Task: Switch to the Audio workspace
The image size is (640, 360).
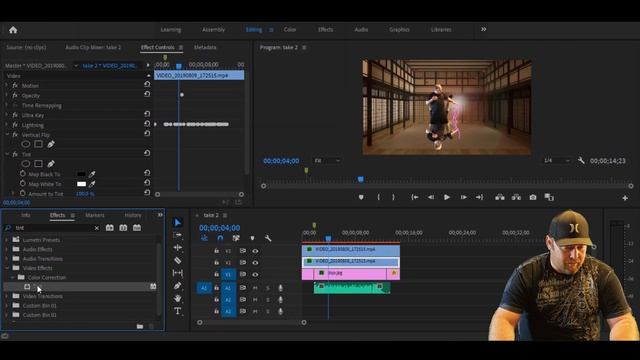Action: point(361,30)
